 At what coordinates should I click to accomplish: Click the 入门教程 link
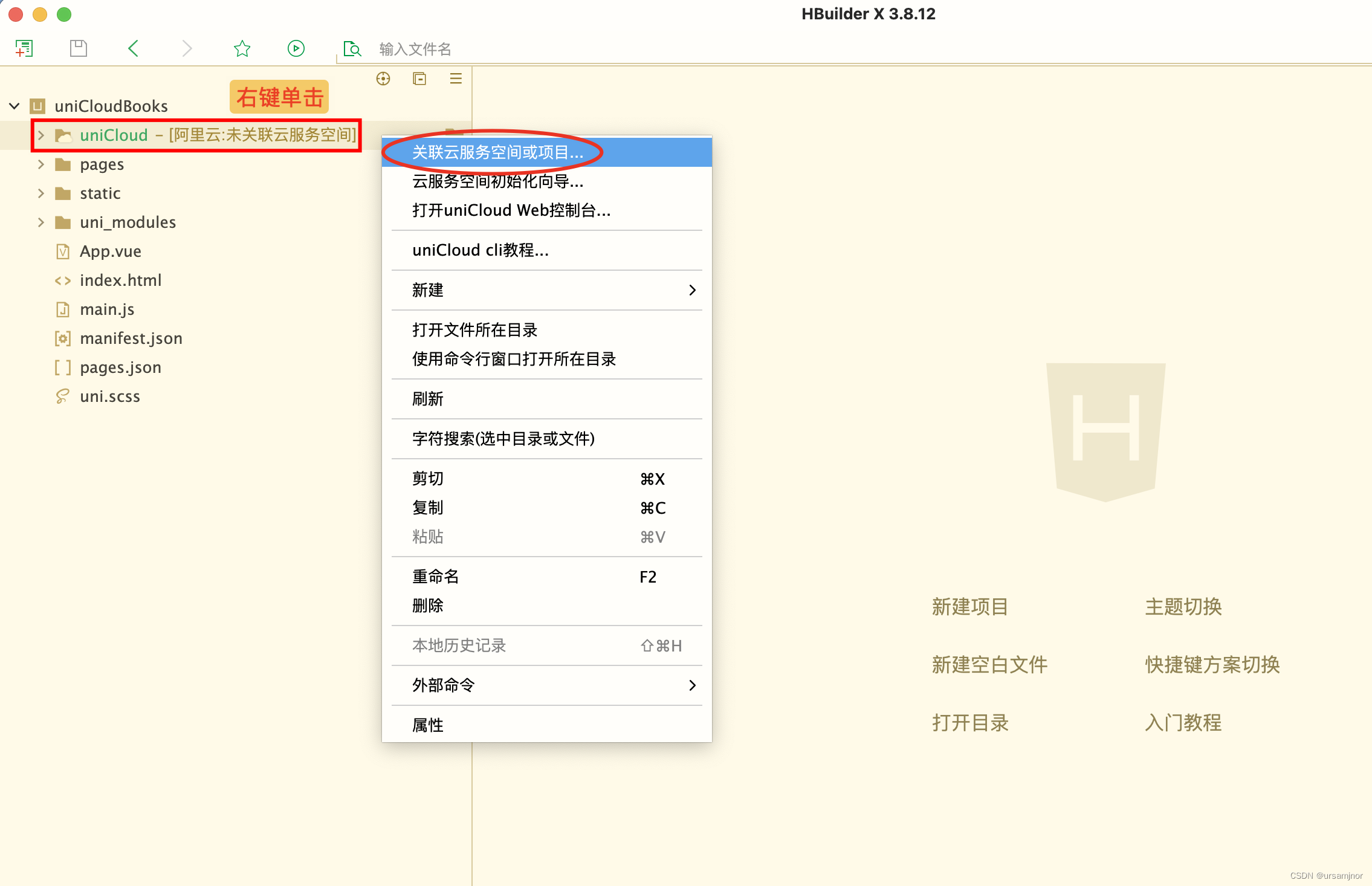click(x=1183, y=723)
